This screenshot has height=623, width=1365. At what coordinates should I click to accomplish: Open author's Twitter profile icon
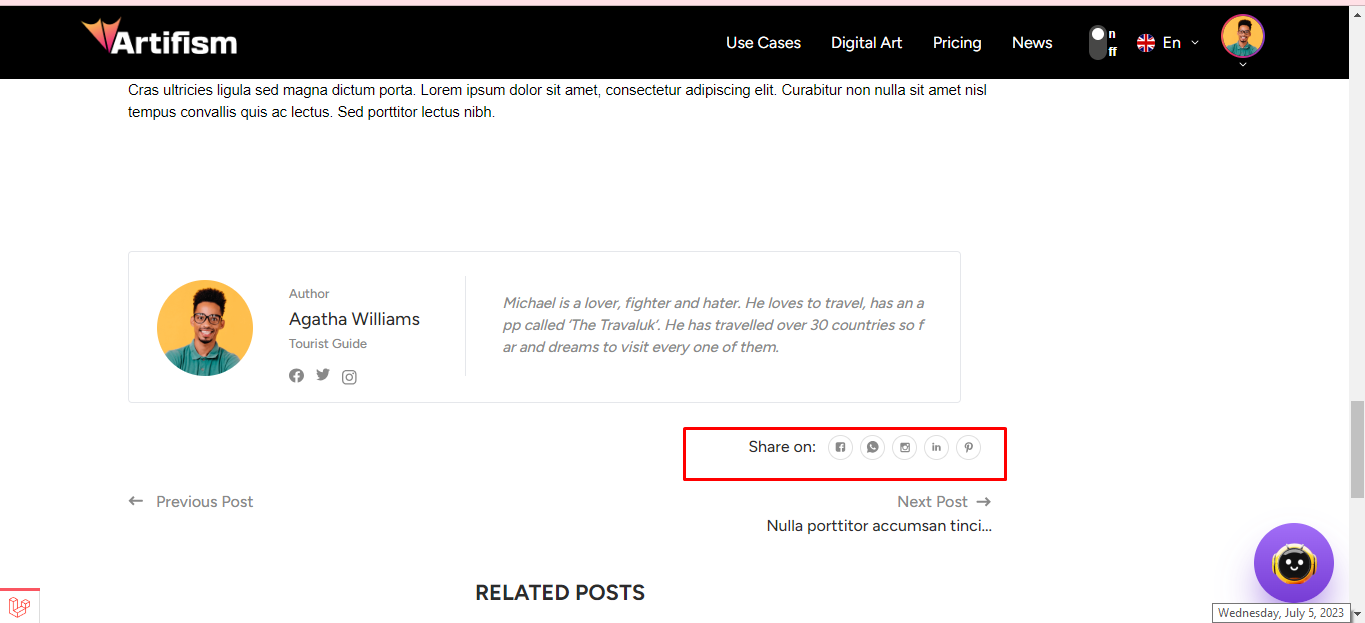pos(323,375)
